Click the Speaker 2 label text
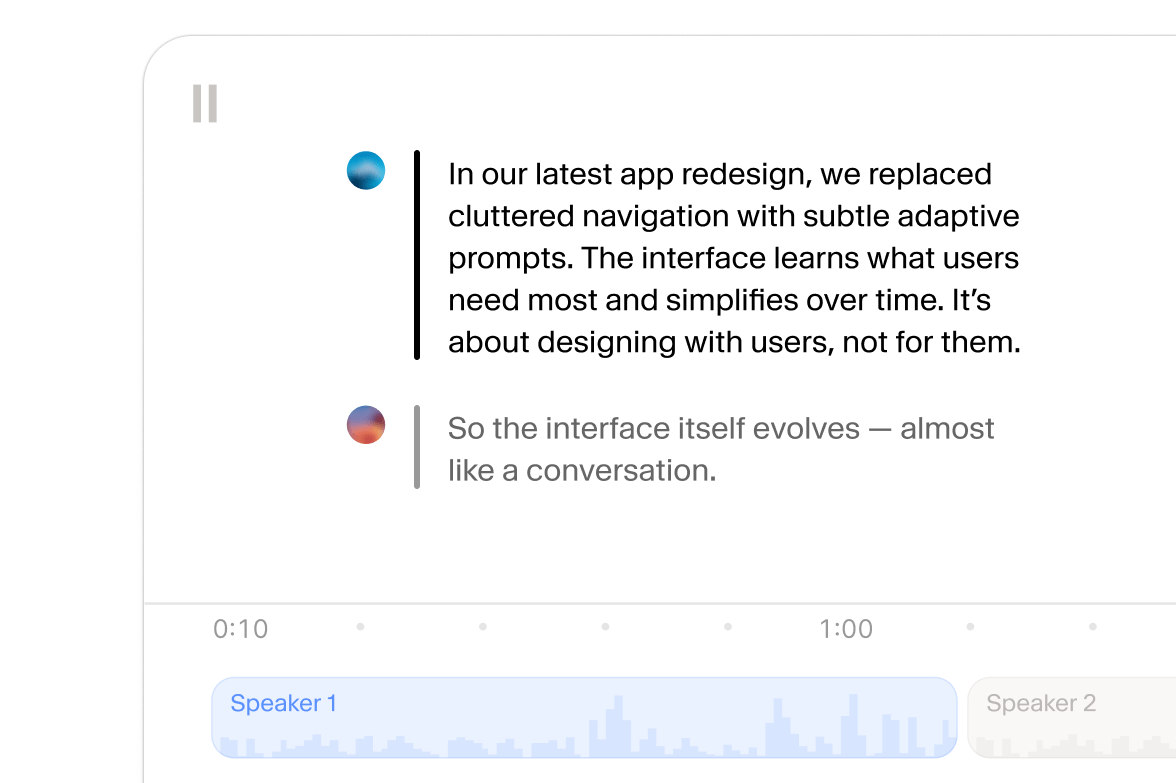 coord(1041,703)
